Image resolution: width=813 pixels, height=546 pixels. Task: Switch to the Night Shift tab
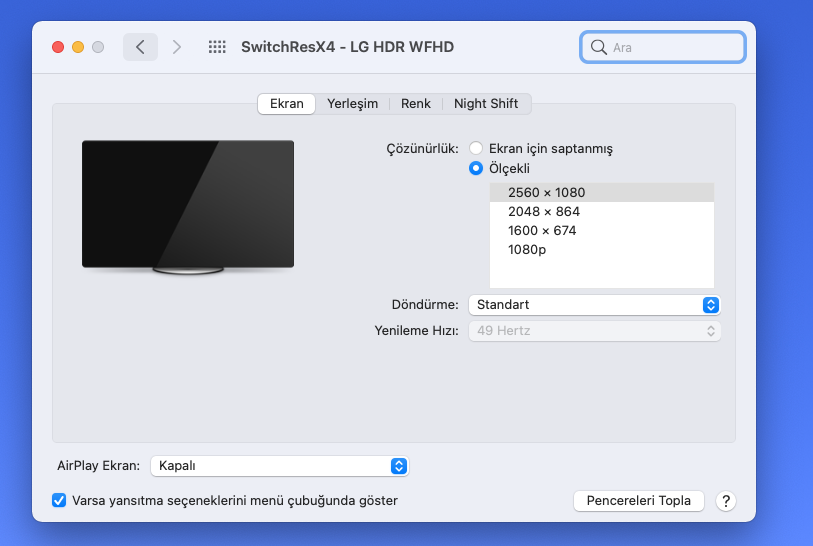tap(486, 104)
